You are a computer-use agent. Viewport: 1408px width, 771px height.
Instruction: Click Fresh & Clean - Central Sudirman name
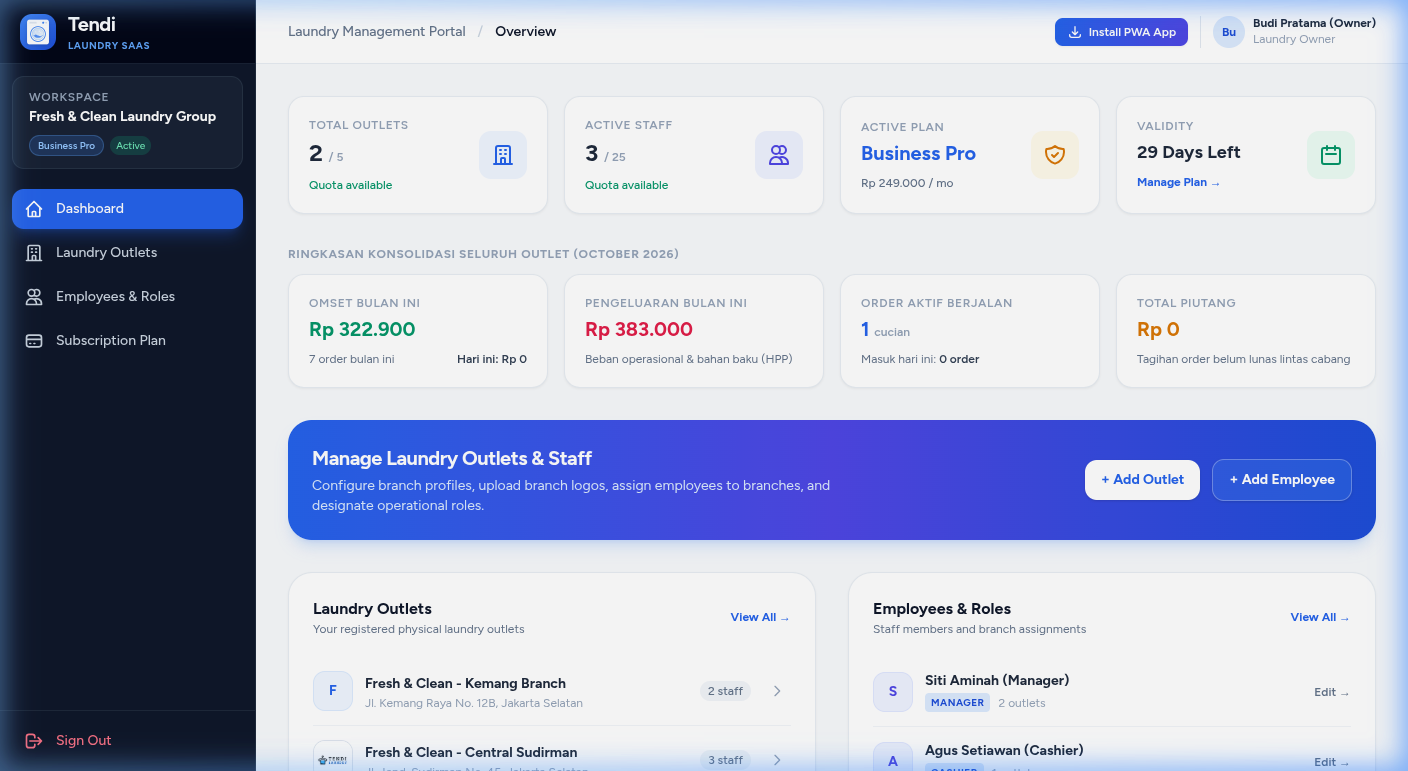tap(471, 753)
